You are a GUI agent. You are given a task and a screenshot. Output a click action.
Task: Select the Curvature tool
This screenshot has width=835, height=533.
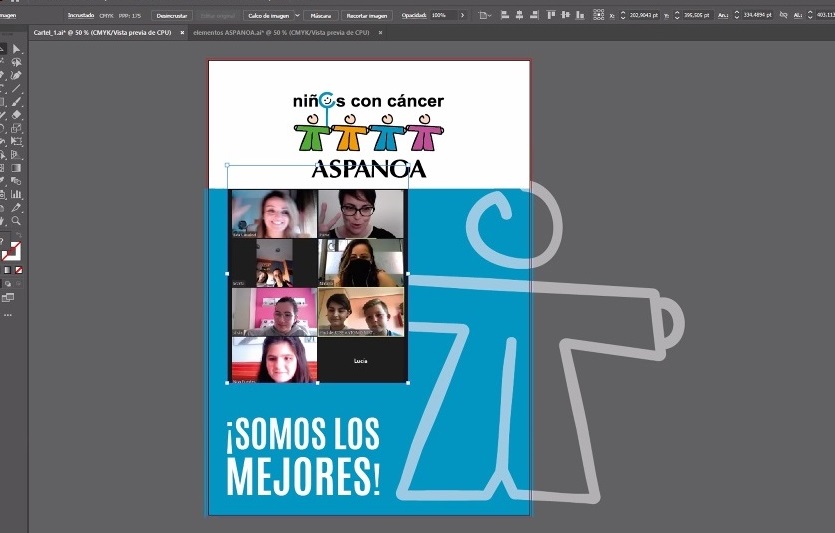click(17, 76)
